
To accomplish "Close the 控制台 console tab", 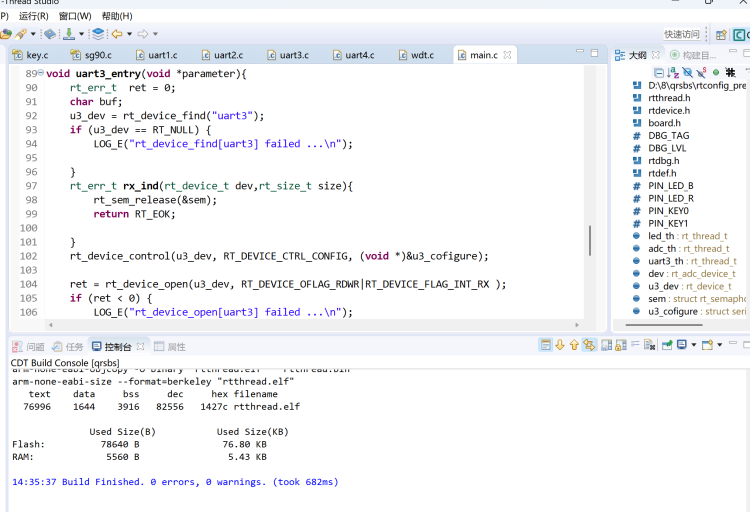I will (x=140, y=346).
